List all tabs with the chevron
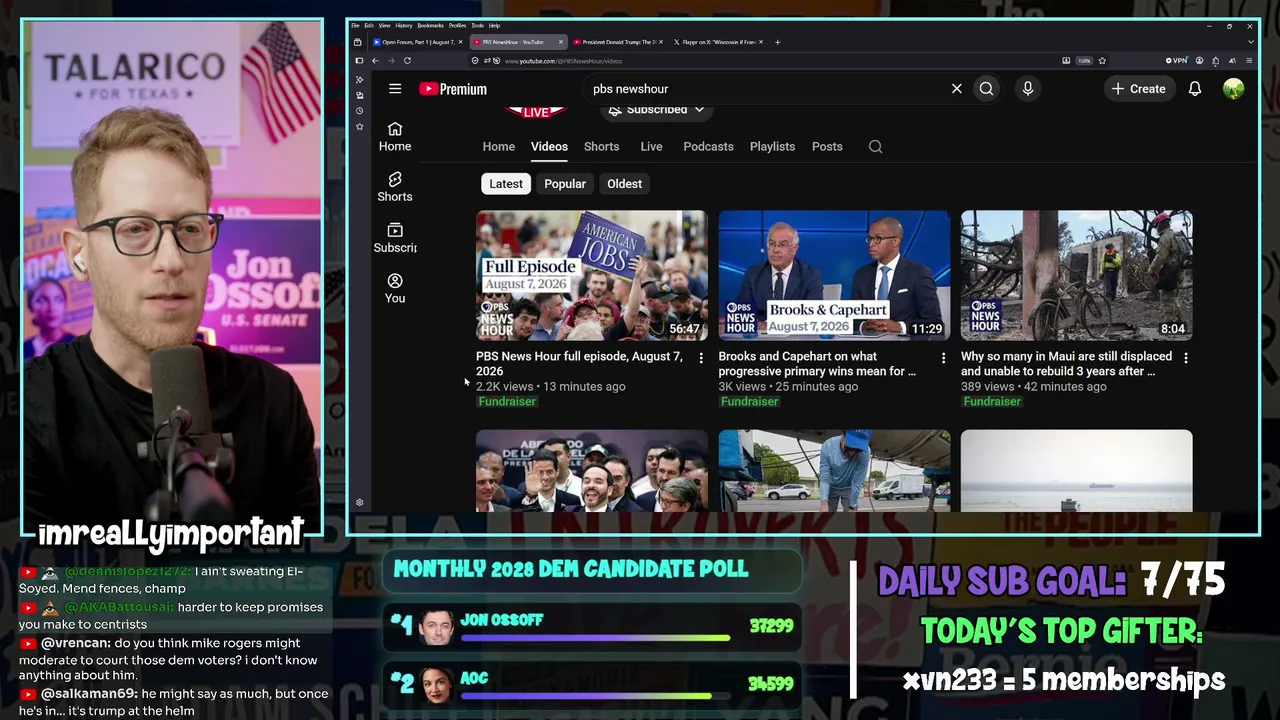Screen dimensions: 1280x720 (1250, 42)
